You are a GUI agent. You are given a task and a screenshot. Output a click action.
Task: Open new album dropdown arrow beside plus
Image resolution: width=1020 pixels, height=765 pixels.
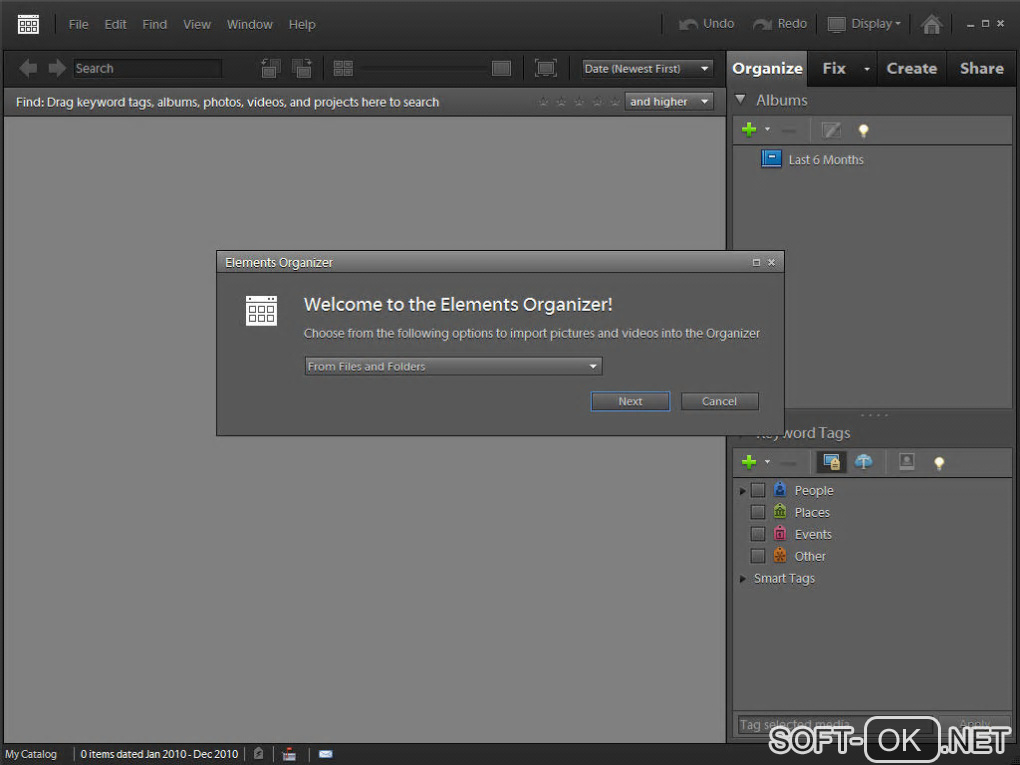click(x=767, y=129)
